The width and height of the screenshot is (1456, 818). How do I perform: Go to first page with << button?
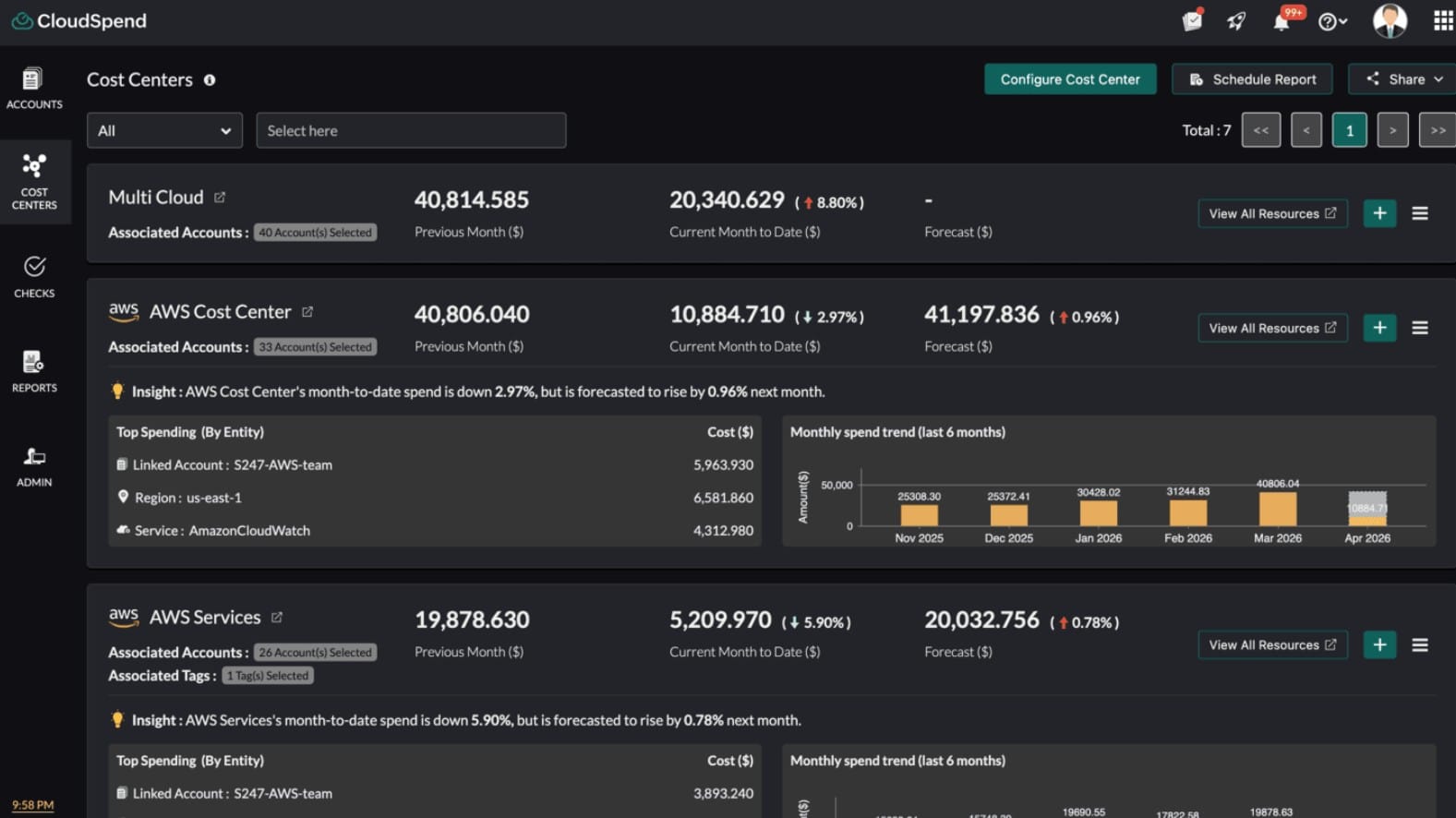click(x=1261, y=130)
